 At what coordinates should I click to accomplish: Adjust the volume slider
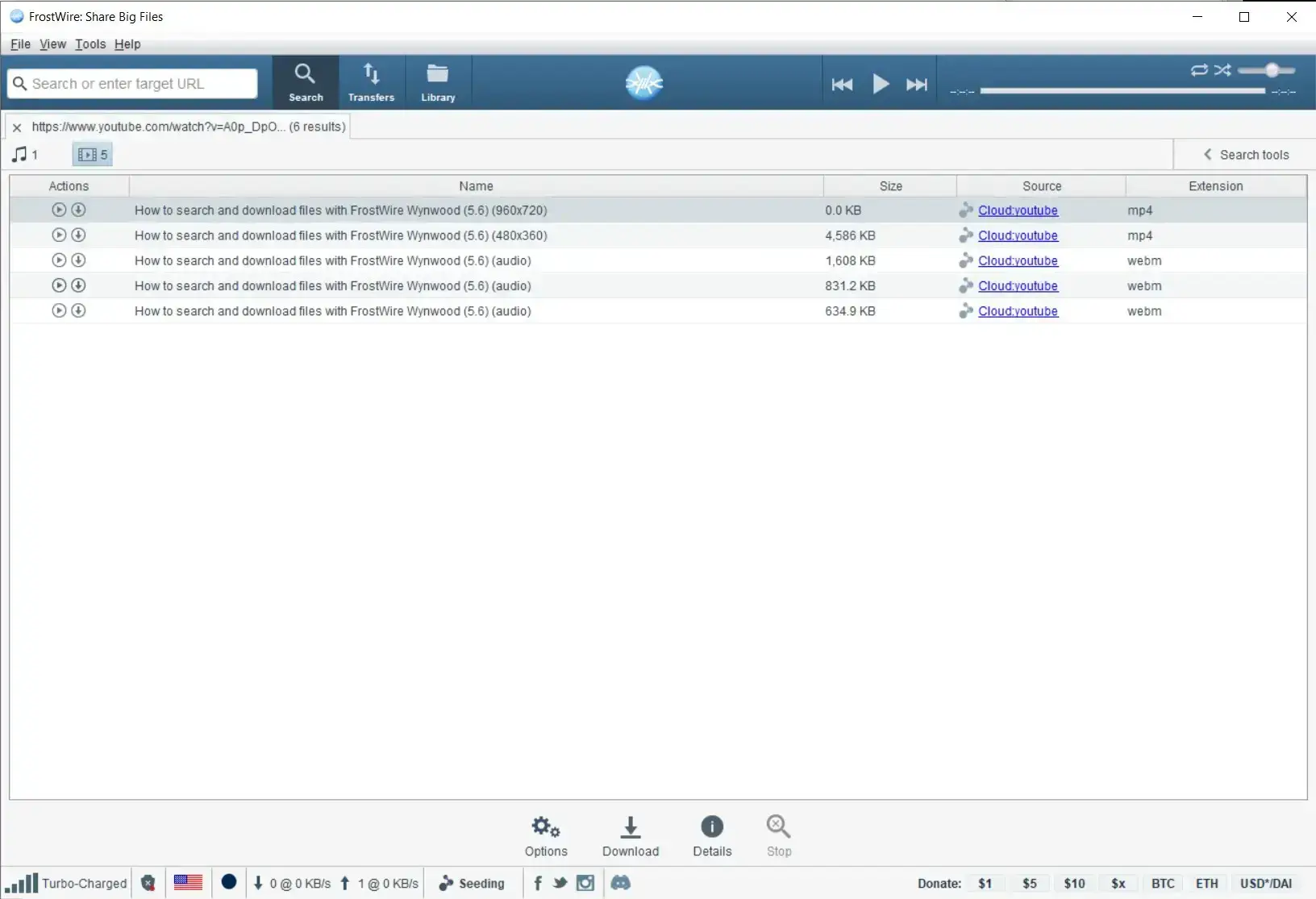1272,70
